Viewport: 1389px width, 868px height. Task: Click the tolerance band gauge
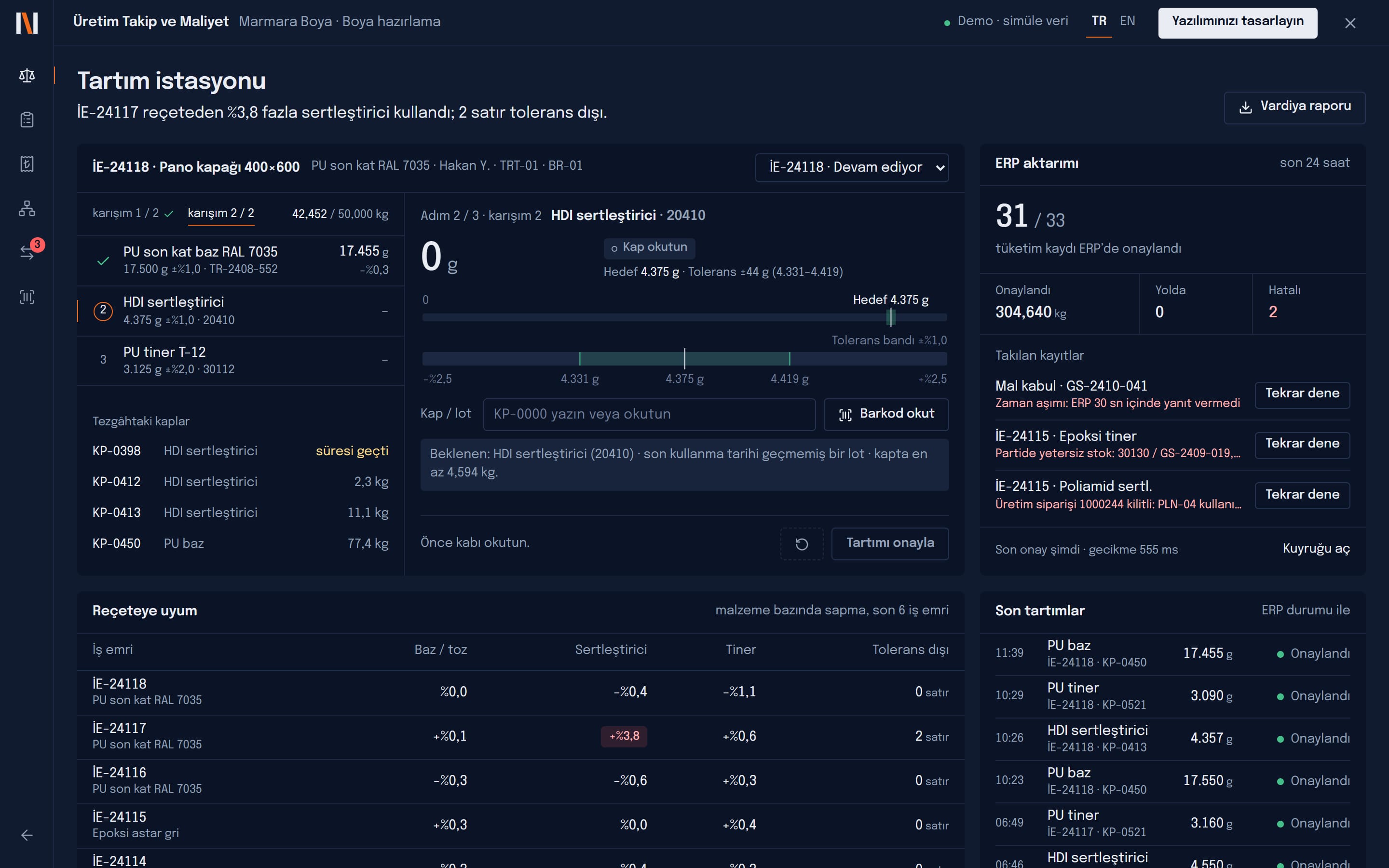click(x=684, y=359)
